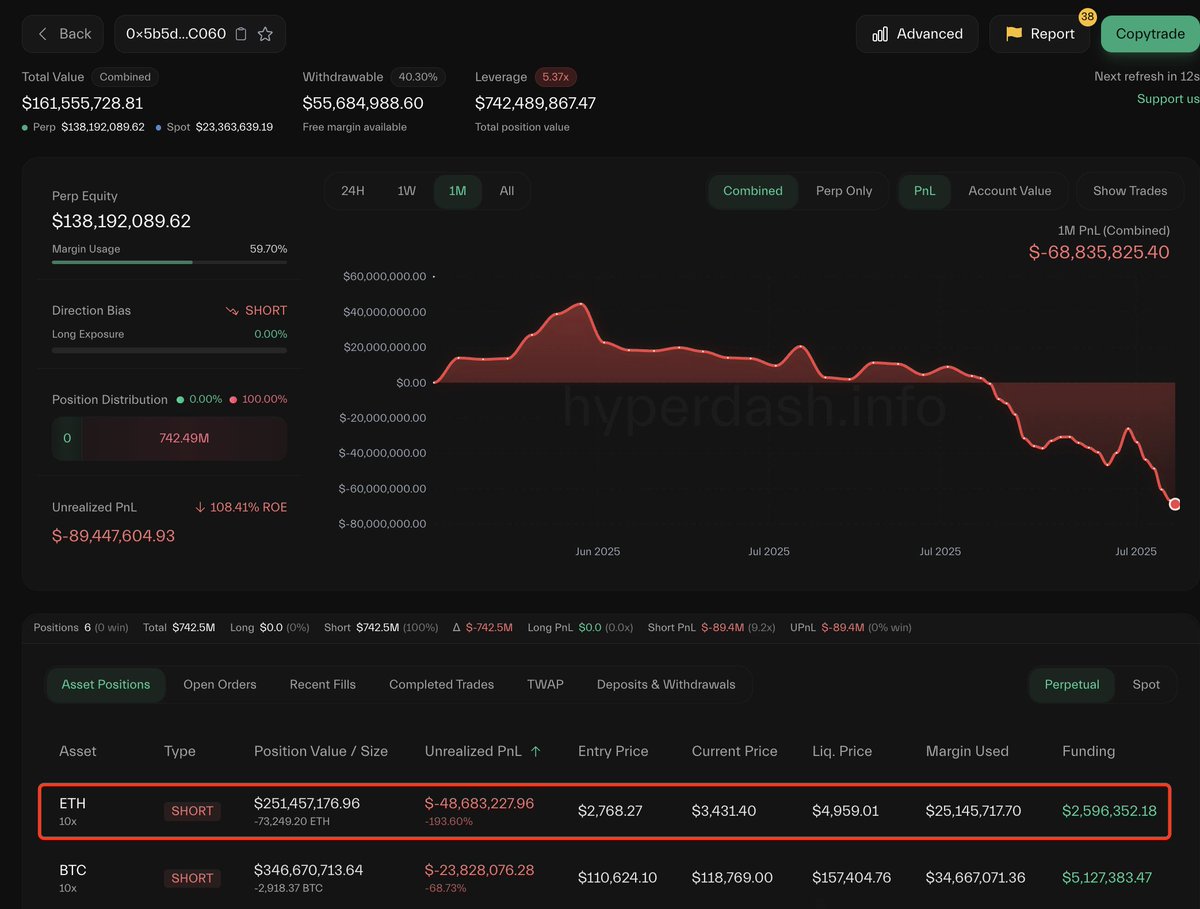Select the 24H time range
The image size is (1200, 909).
click(352, 190)
